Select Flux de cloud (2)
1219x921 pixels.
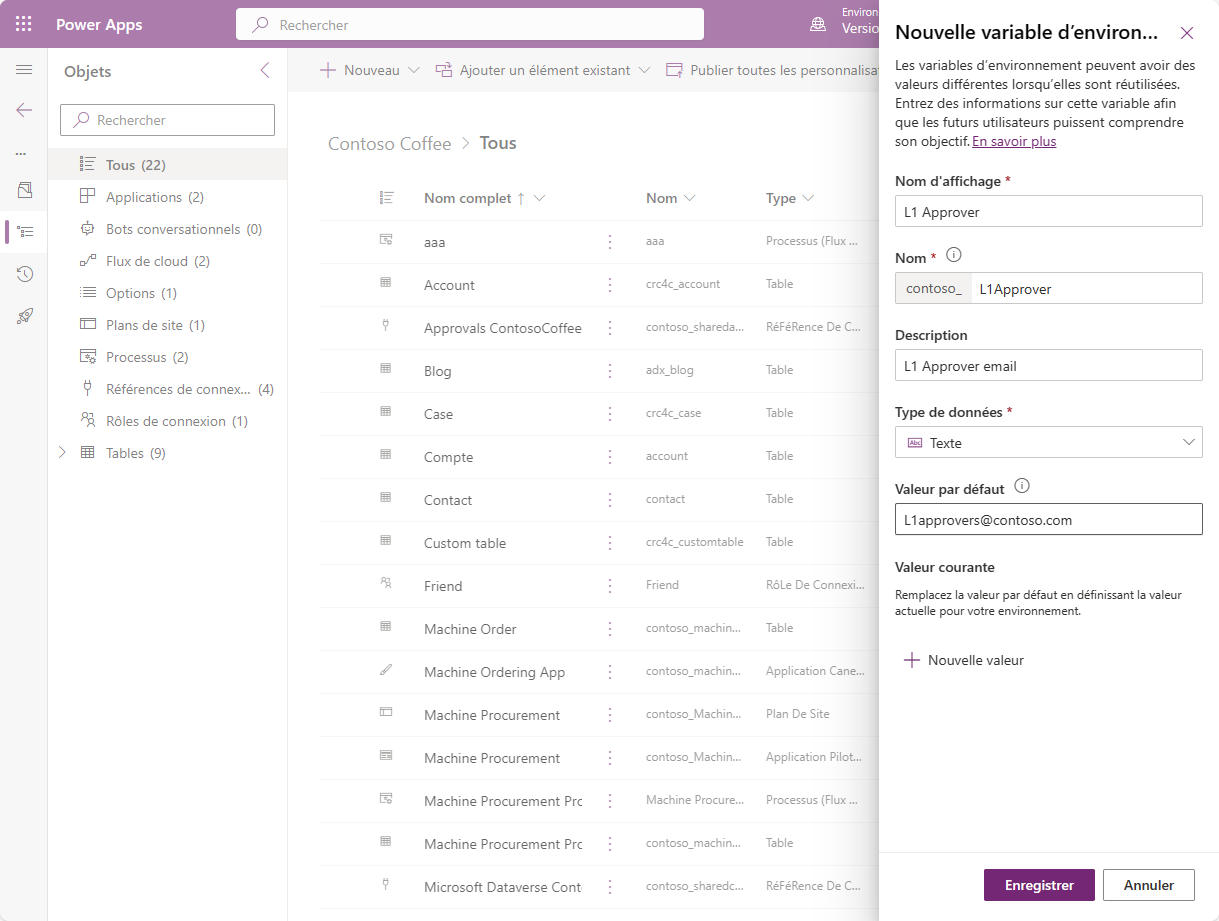coord(168,261)
